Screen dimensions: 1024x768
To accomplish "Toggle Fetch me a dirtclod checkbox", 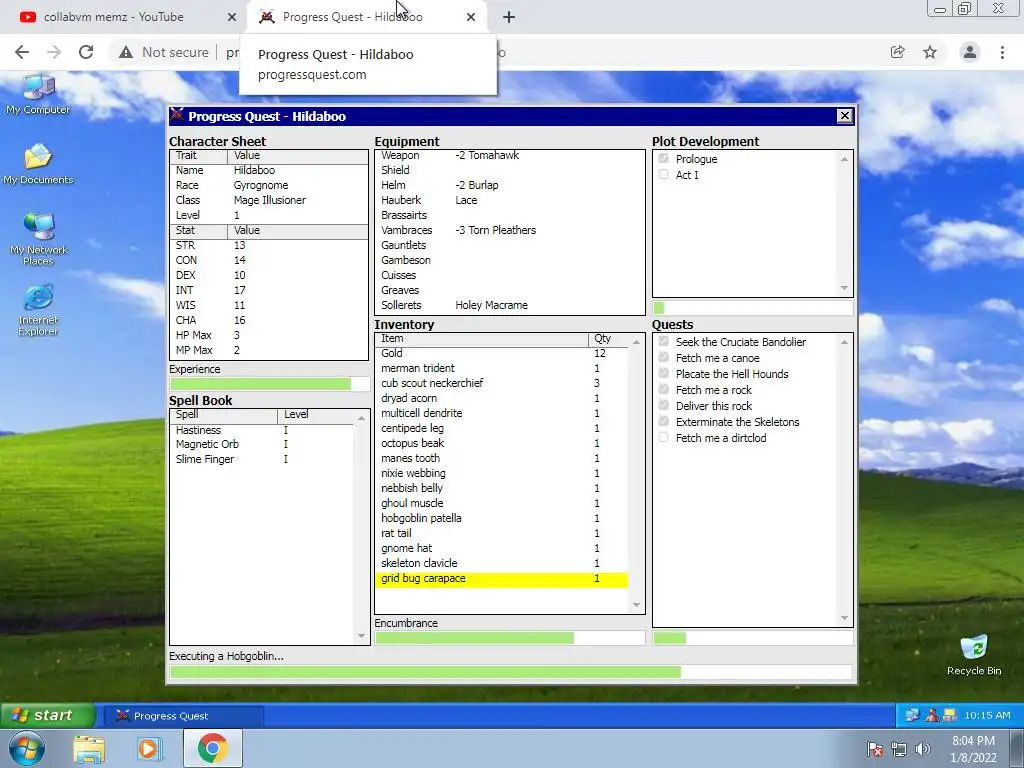I will (x=664, y=438).
